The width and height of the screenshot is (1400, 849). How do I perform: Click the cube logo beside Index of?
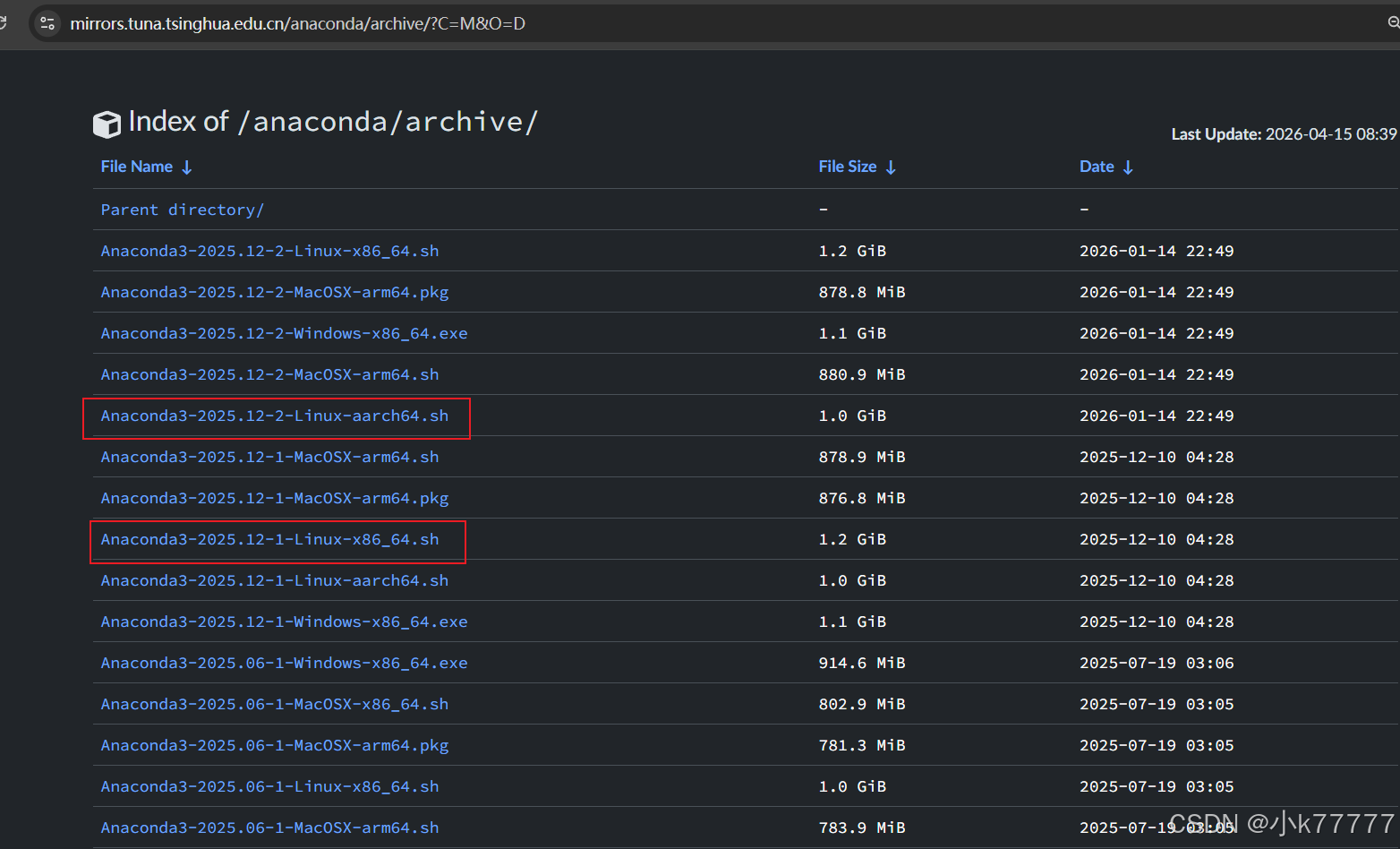(107, 124)
